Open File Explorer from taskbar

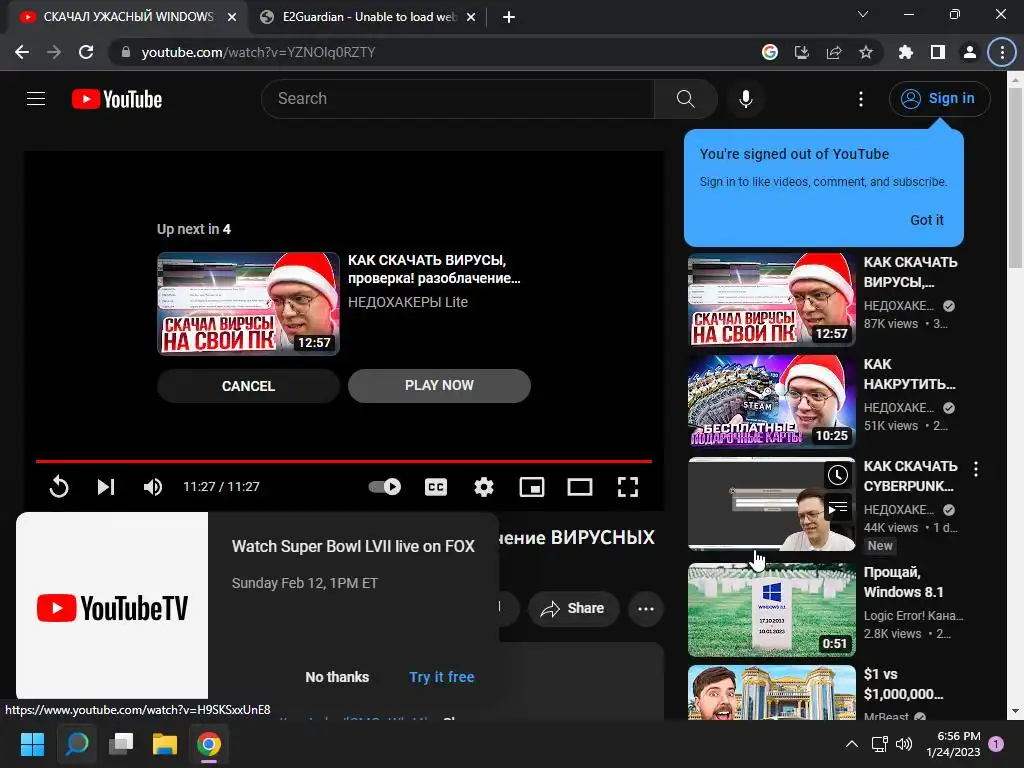point(165,744)
